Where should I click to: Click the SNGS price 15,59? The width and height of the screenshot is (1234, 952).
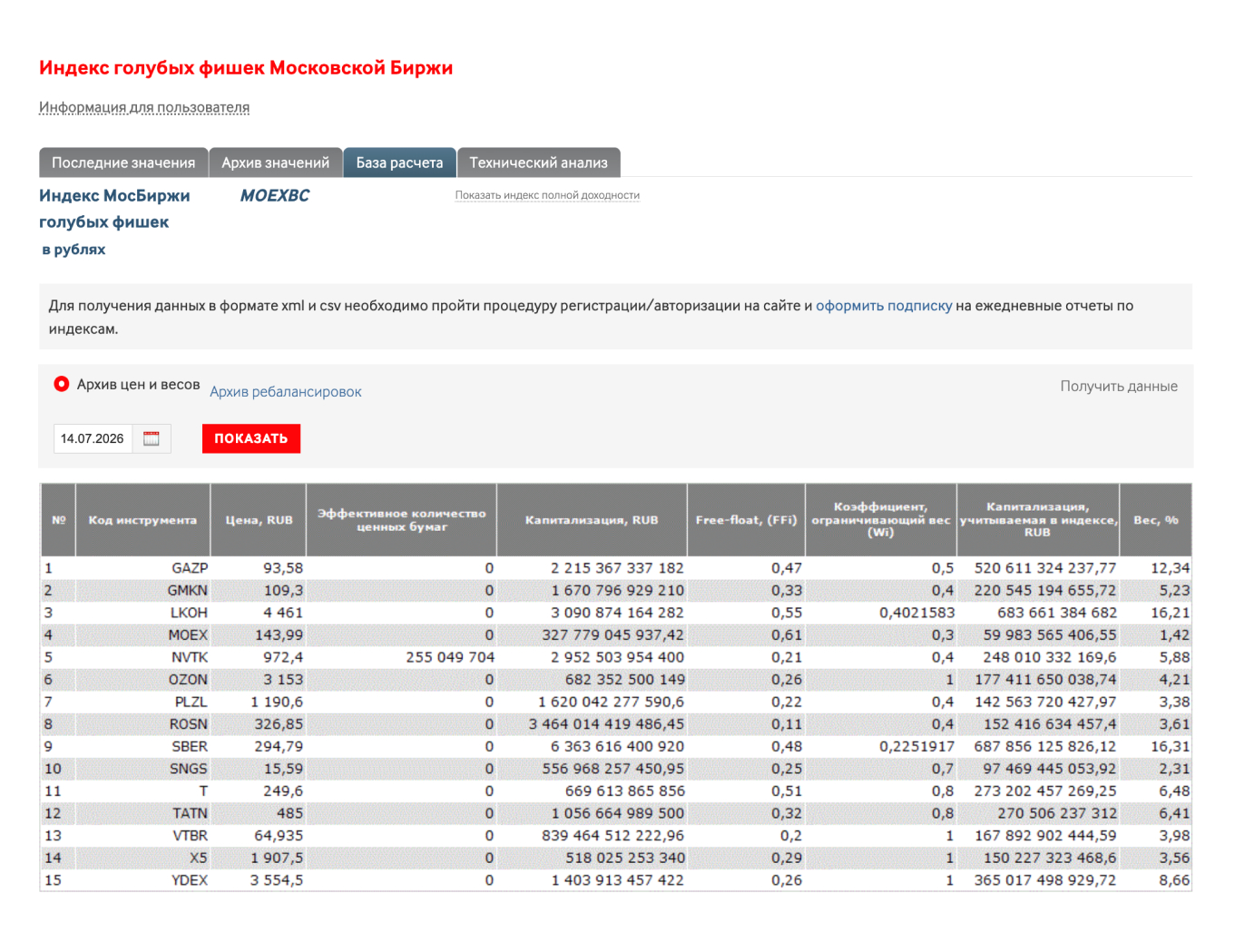pos(283,769)
